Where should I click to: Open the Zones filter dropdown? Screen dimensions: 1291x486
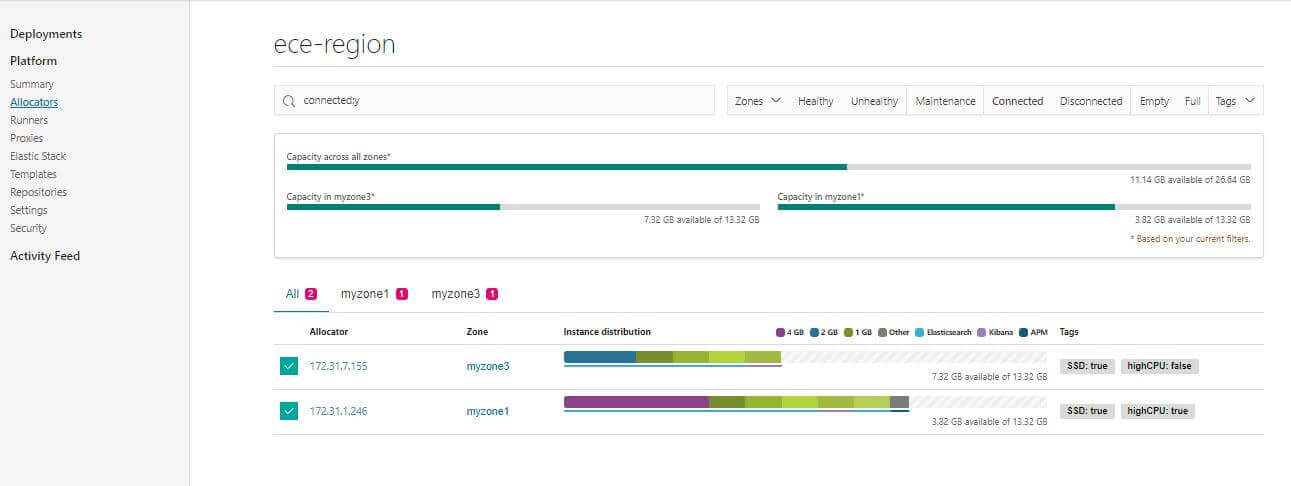(x=757, y=101)
